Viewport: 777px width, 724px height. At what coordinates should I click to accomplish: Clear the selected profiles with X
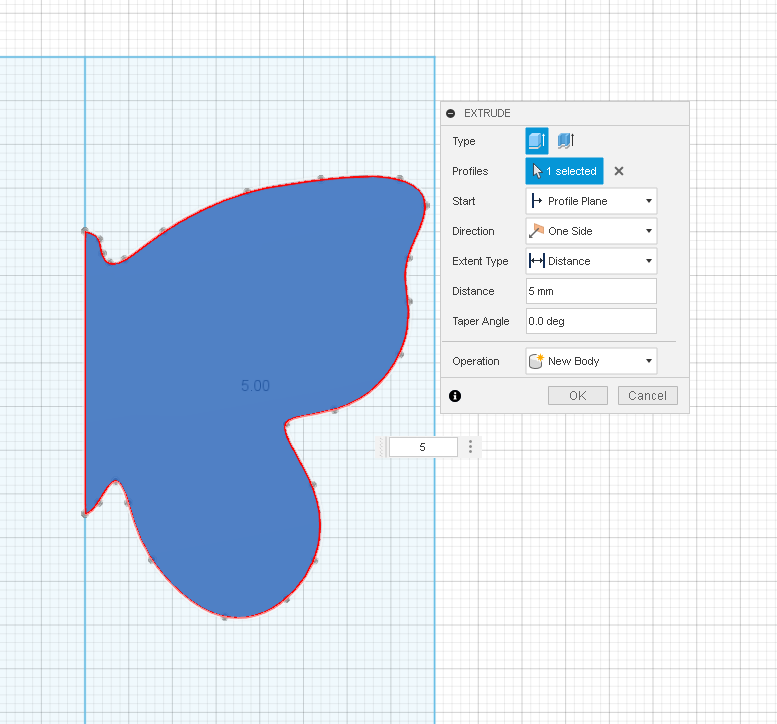(619, 171)
